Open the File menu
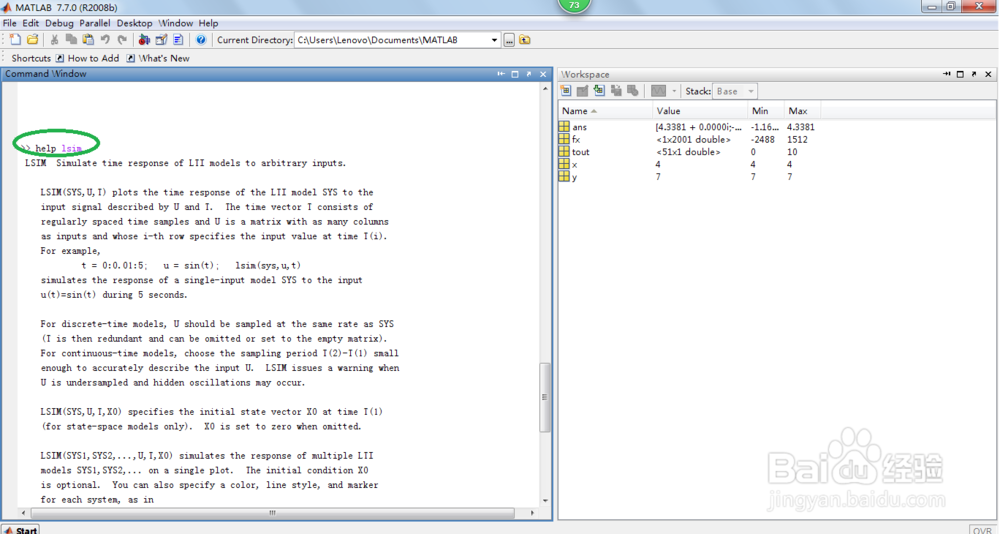Viewport: 1000px width, 534px height. coord(10,23)
